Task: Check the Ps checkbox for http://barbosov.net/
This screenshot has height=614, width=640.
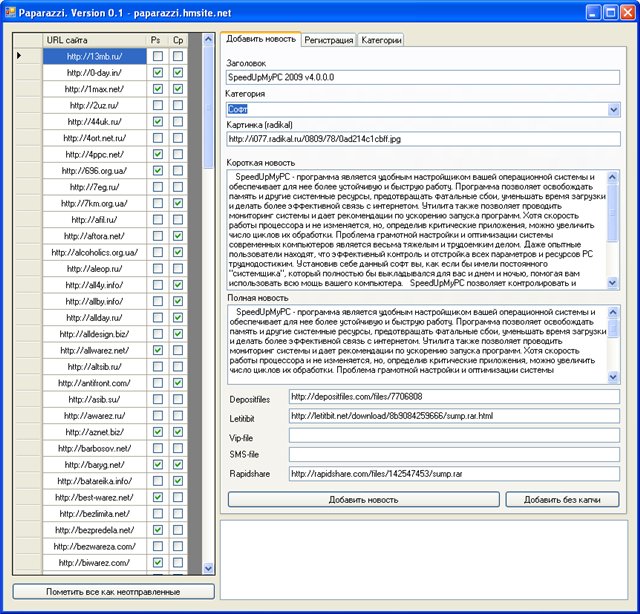Action: [158, 448]
